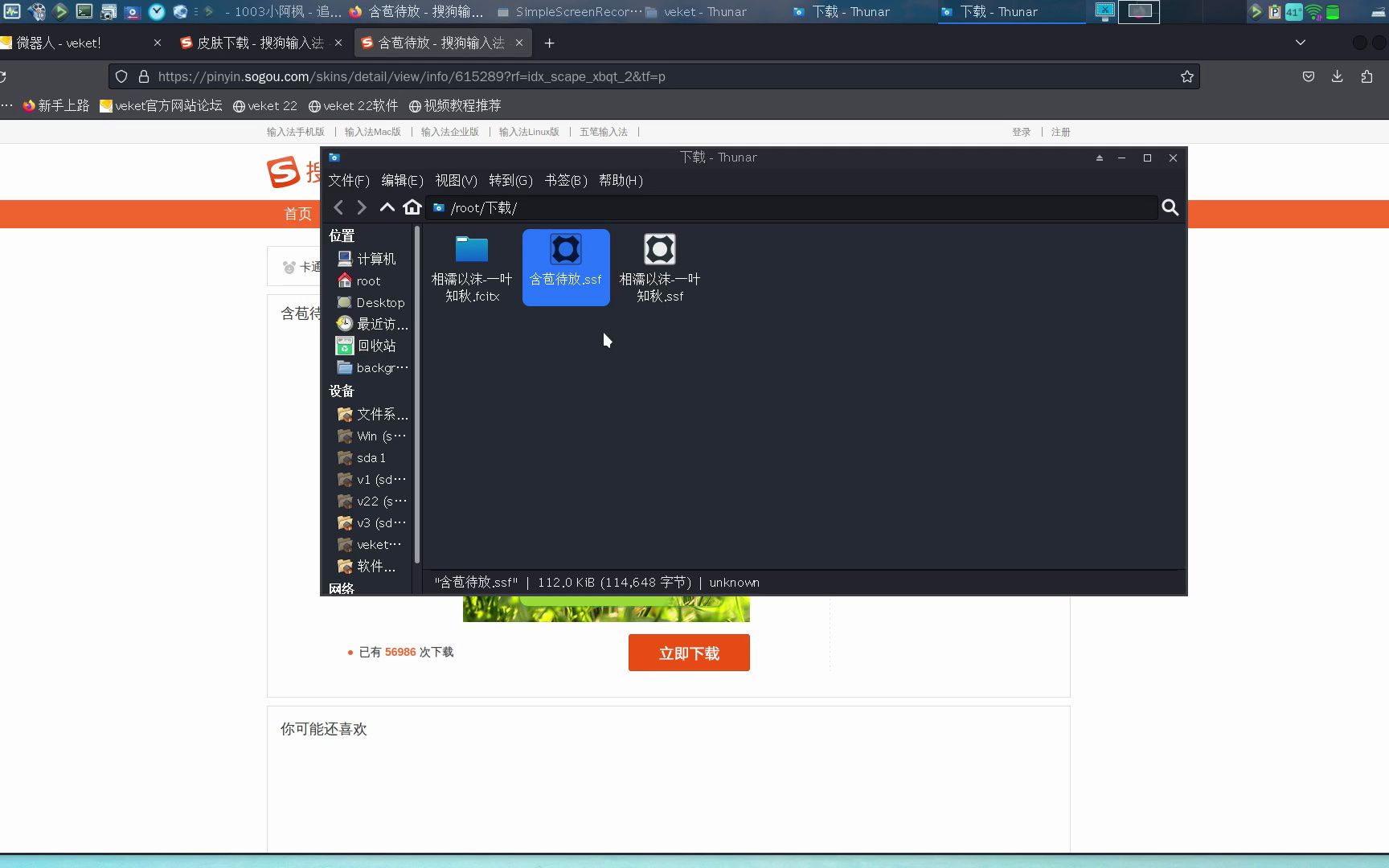Go forward with Thunar's forward arrow
This screenshot has width=1389, height=868.
pyautogui.click(x=362, y=207)
